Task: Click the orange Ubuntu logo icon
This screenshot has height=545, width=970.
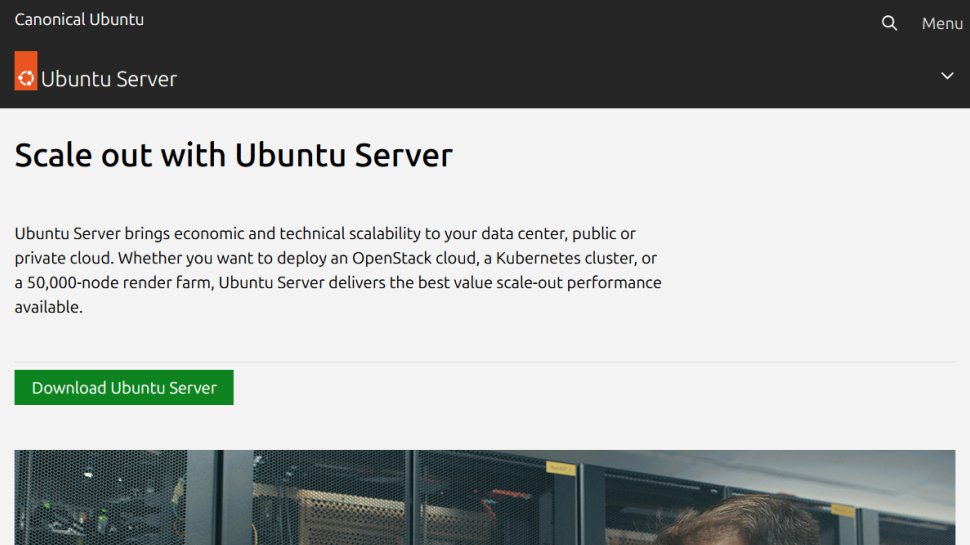Action: coord(26,71)
